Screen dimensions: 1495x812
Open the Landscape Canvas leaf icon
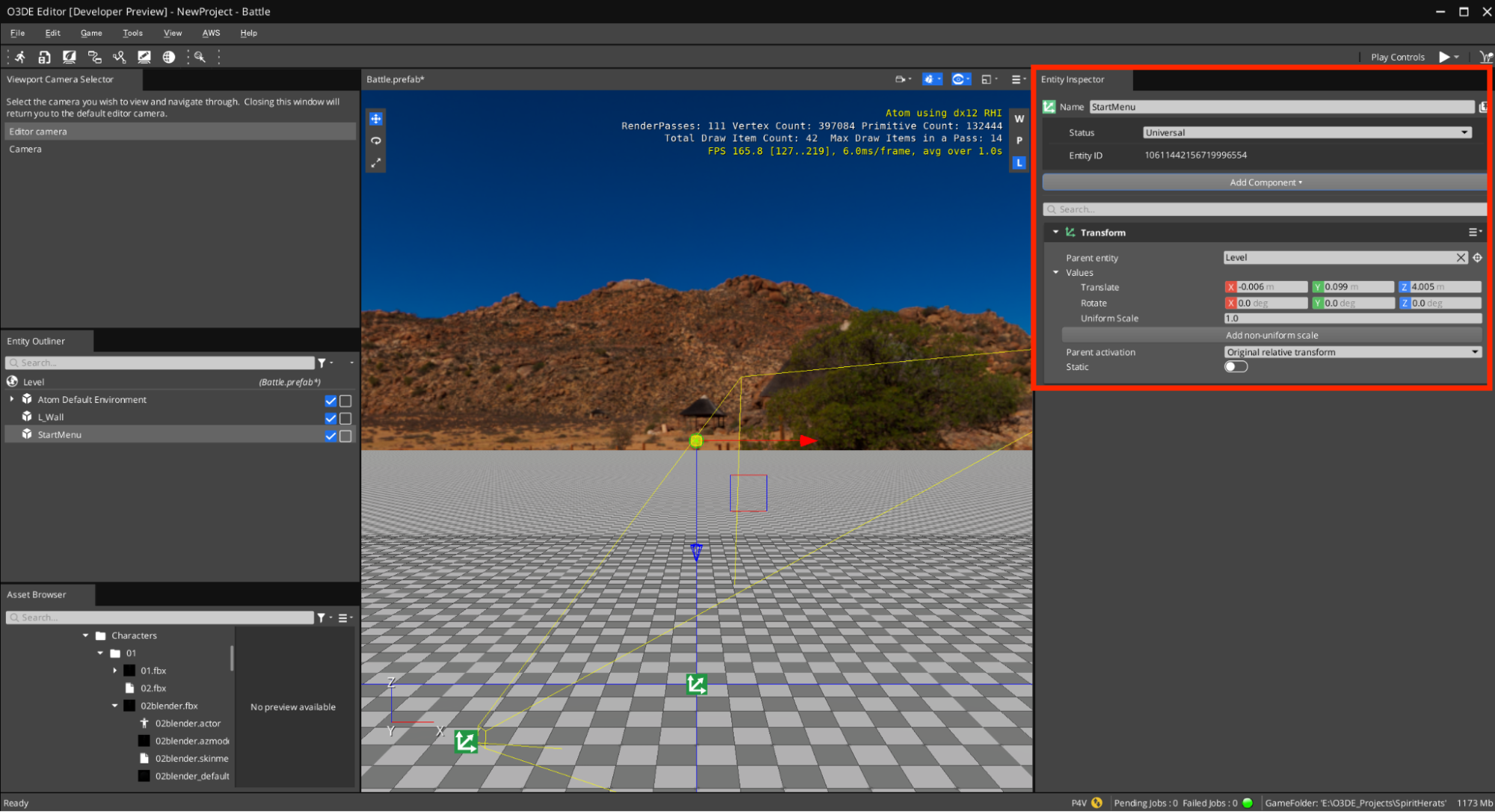[70, 57]
